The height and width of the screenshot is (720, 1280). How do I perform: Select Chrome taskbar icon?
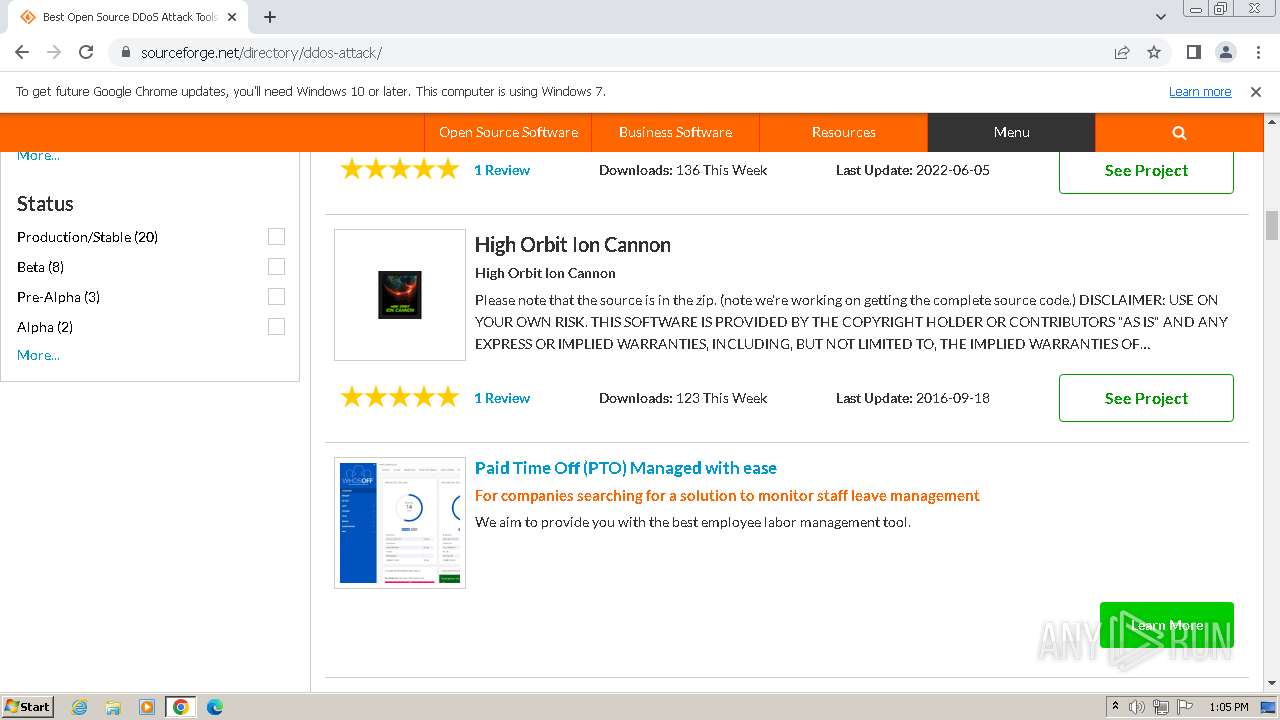point(181,707)
